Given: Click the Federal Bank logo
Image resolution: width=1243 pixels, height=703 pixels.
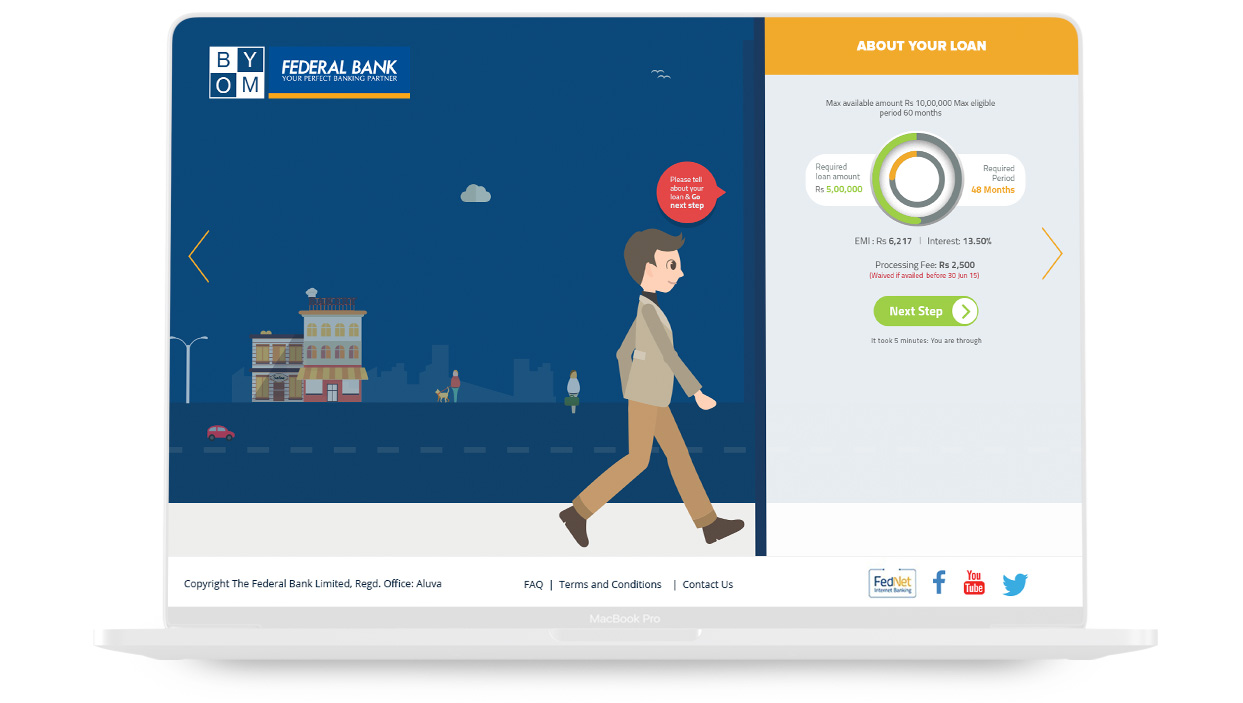Looking at the screenshot, I should (x=339, y=72).
